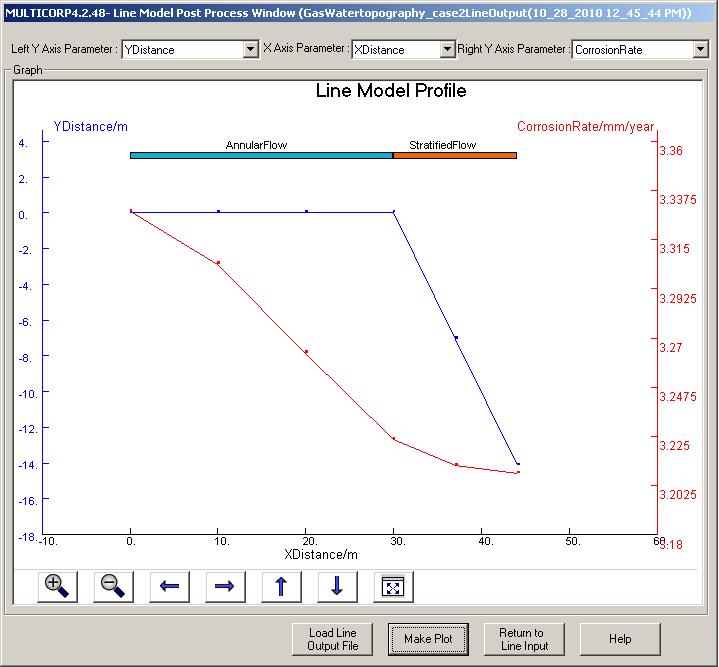Open the Right Y Axis Parameter dropdown
The width and height of the screenshot is (719, 667).
[x=699, y=50]
